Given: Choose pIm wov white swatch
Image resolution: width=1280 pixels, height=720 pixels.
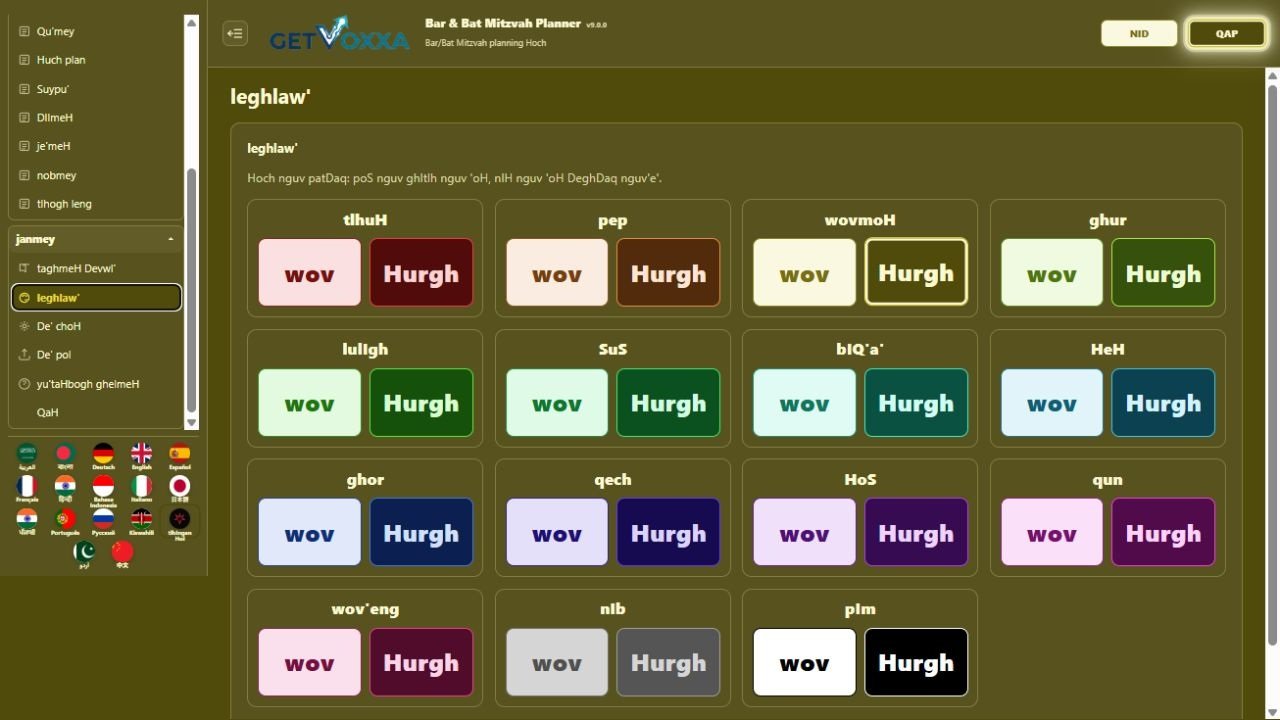Looking at the screenshot, I should tap(804, 662).
